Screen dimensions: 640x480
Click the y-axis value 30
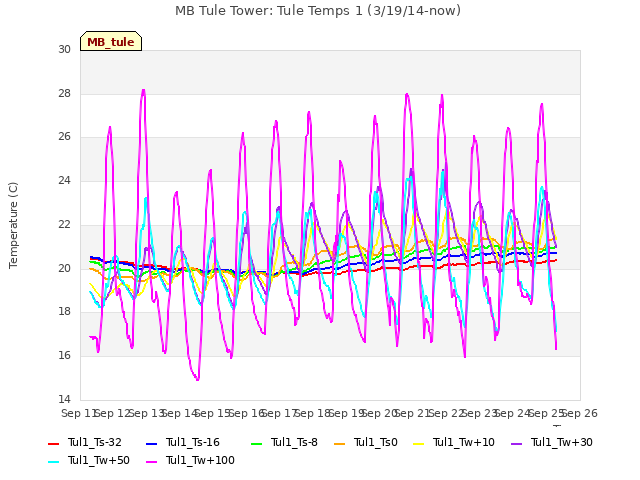coord(64,49)
